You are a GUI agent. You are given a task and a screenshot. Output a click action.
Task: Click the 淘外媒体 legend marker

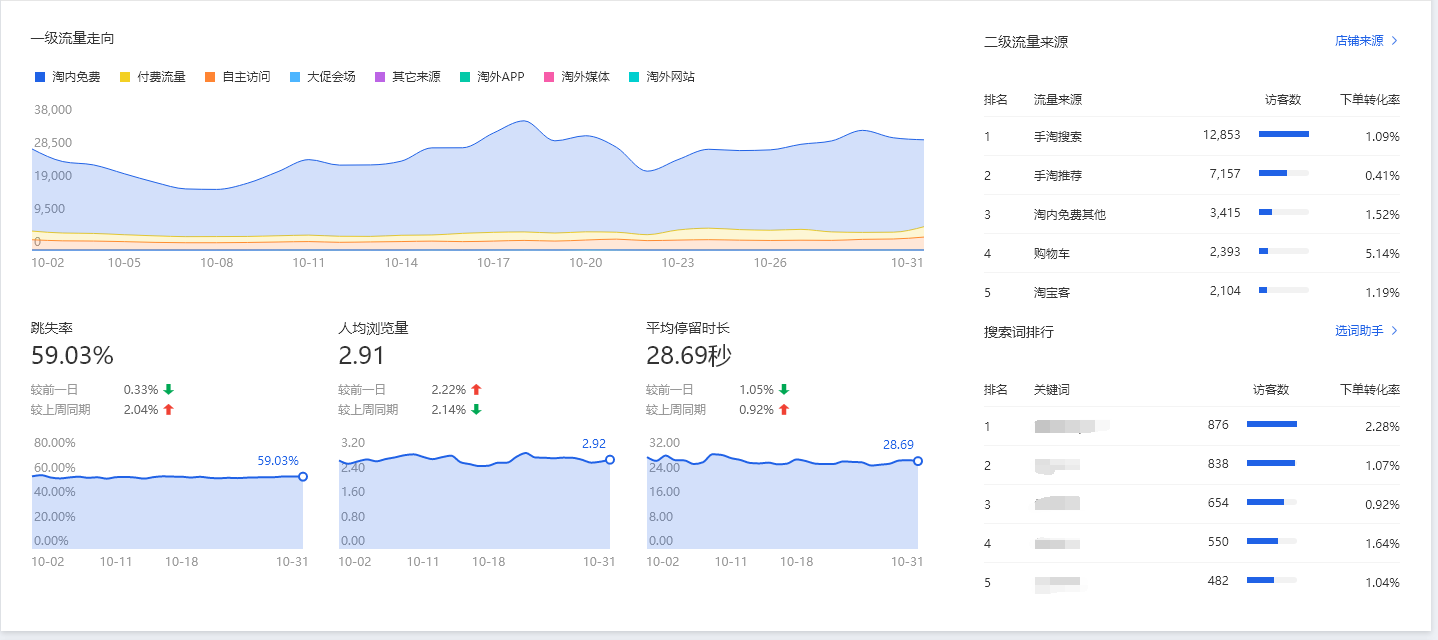(x=549, y=77)
